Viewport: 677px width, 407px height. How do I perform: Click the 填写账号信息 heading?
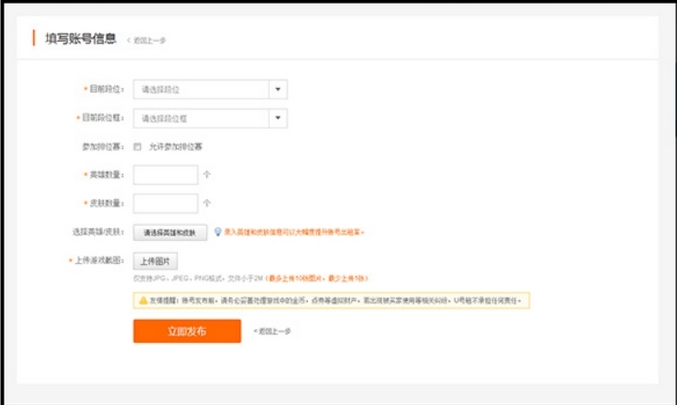pyautogui.click(x=81, y=39)
